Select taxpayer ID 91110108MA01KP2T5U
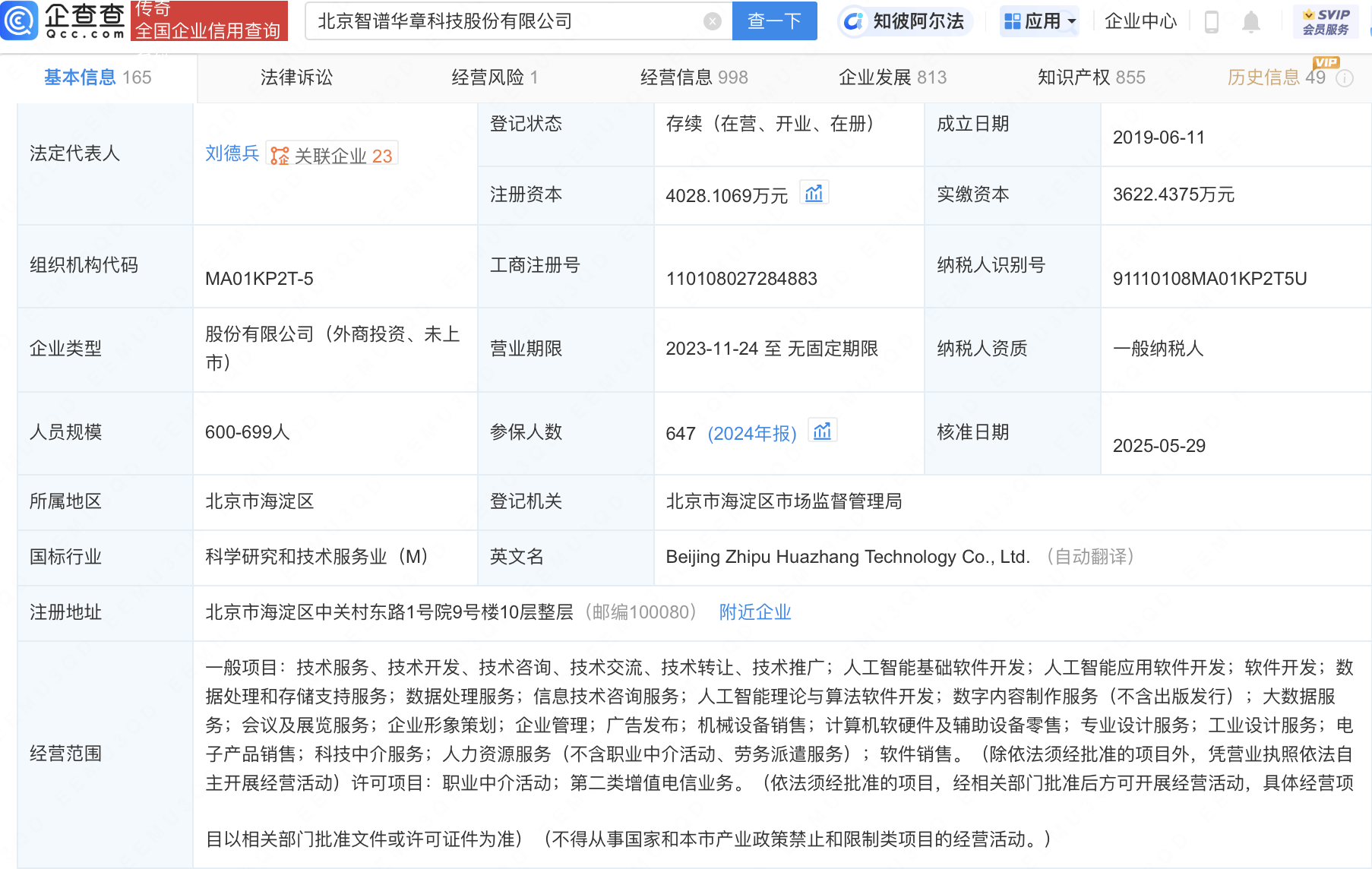 1209,279
